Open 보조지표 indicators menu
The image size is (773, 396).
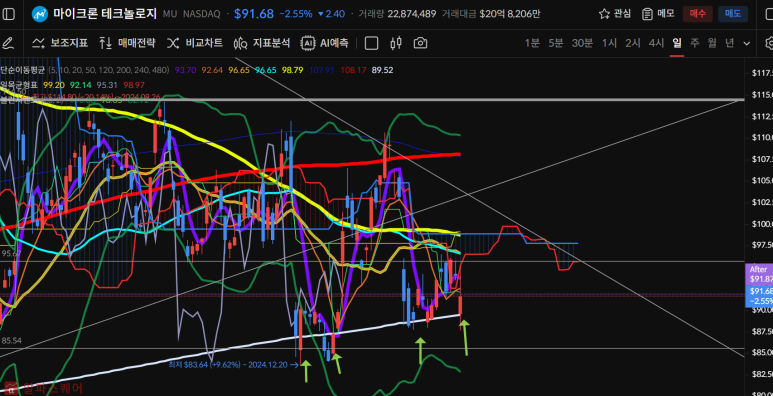coord(60,43)
